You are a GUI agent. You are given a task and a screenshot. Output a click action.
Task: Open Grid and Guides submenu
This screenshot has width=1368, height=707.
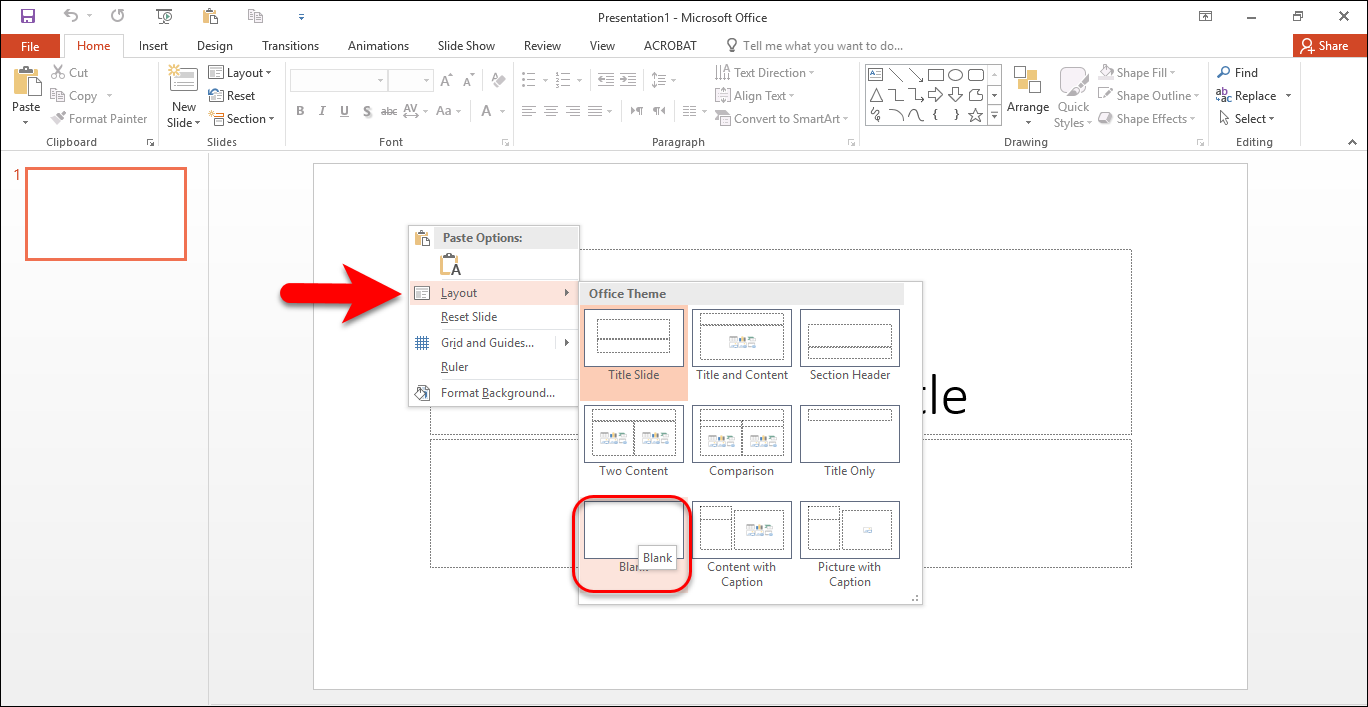[x=494, y=343]
